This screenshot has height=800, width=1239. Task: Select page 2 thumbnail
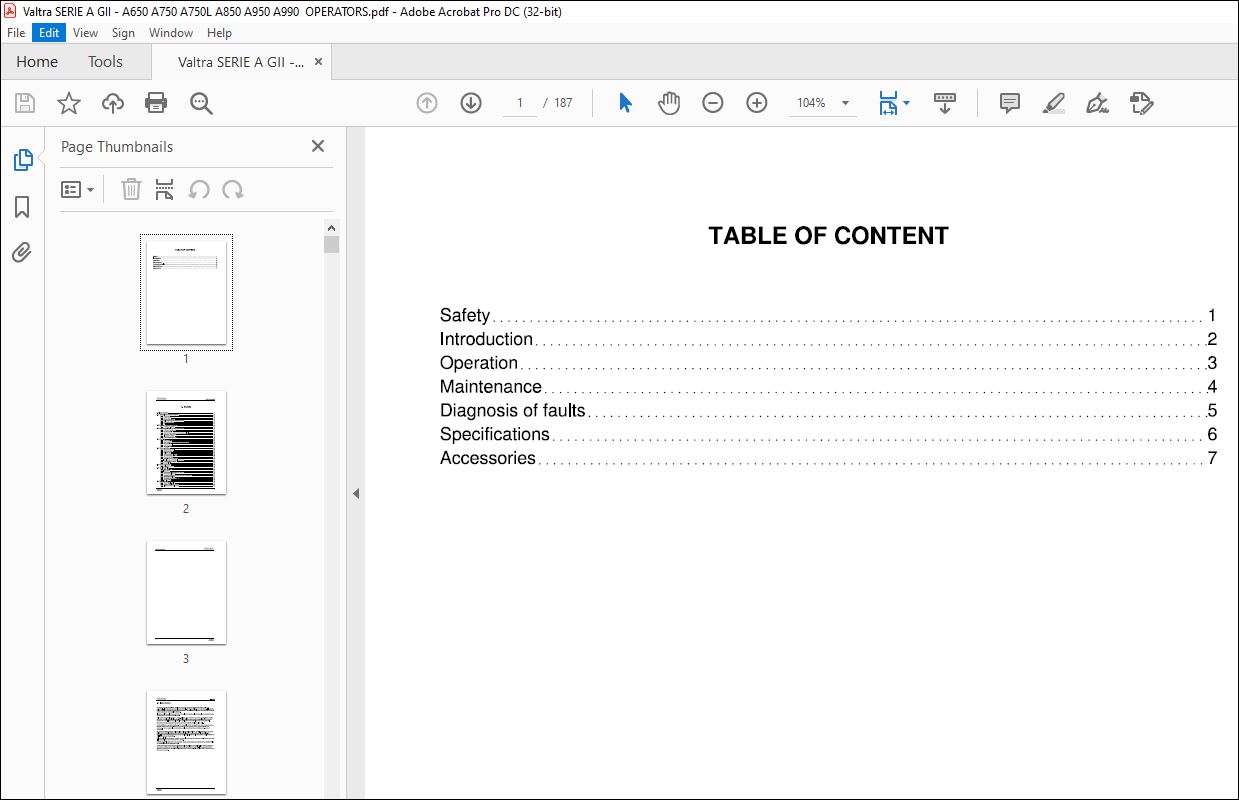tap(186, 442)
